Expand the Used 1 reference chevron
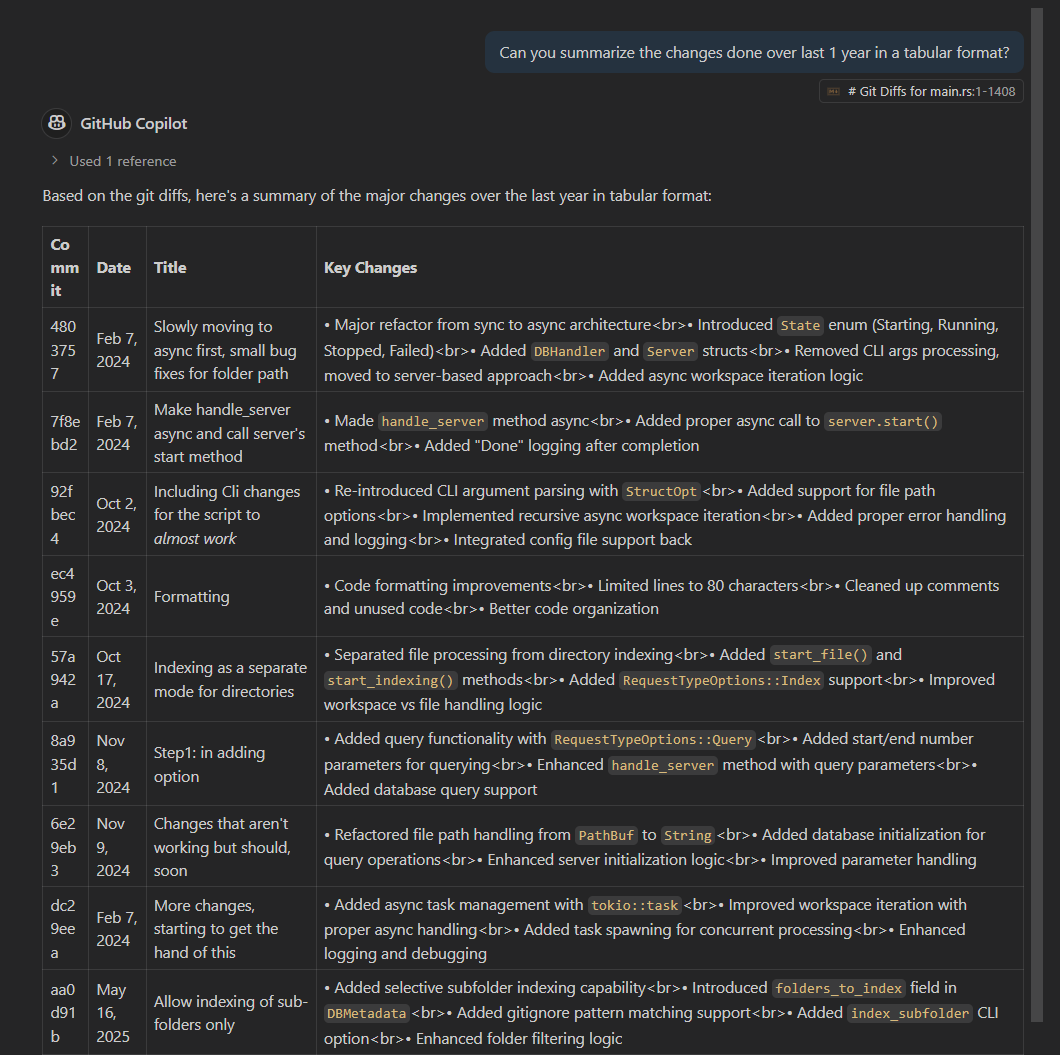Image resolution: width=1060 pixels, height=1055 pixels. point(55,161)
